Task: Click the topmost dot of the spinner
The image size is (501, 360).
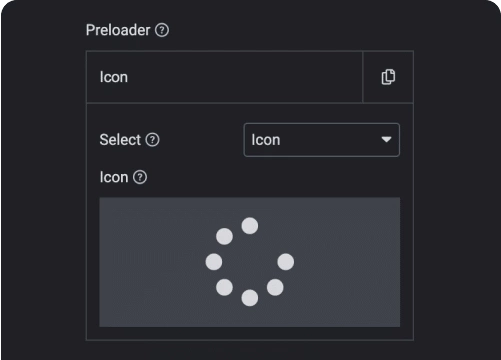Action: point(250,226)
